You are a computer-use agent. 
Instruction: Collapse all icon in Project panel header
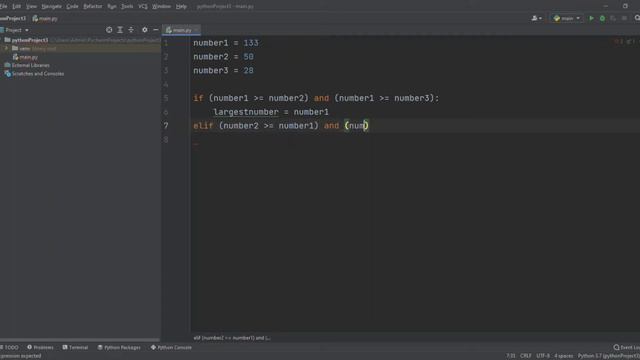click(x=131, y=30)
